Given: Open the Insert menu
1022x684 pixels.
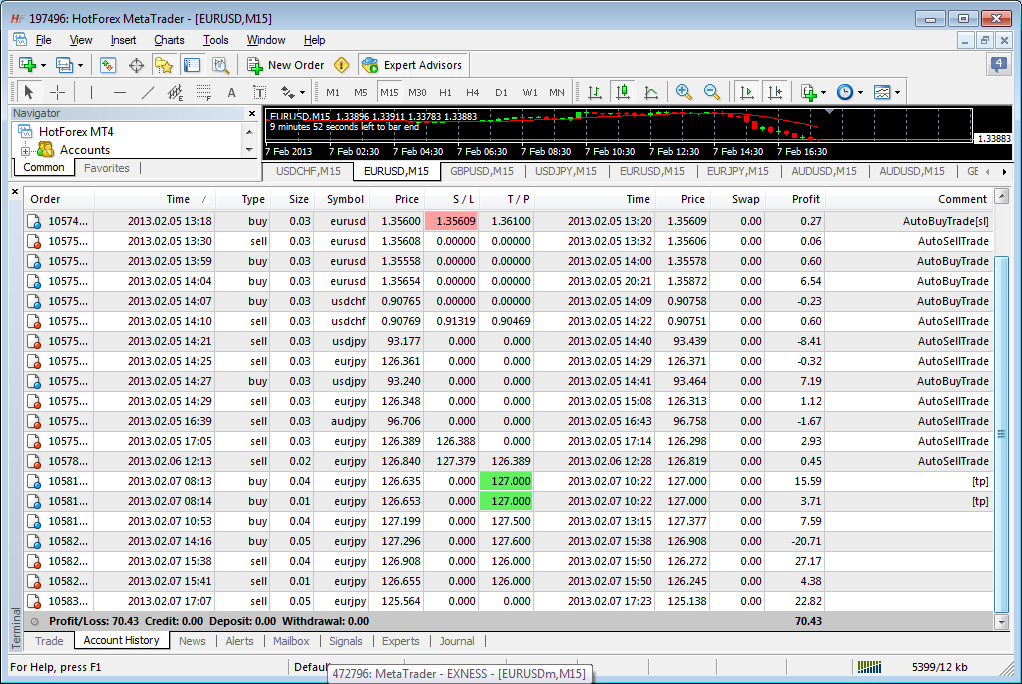Looking at the screenshot, I should 123,40.
